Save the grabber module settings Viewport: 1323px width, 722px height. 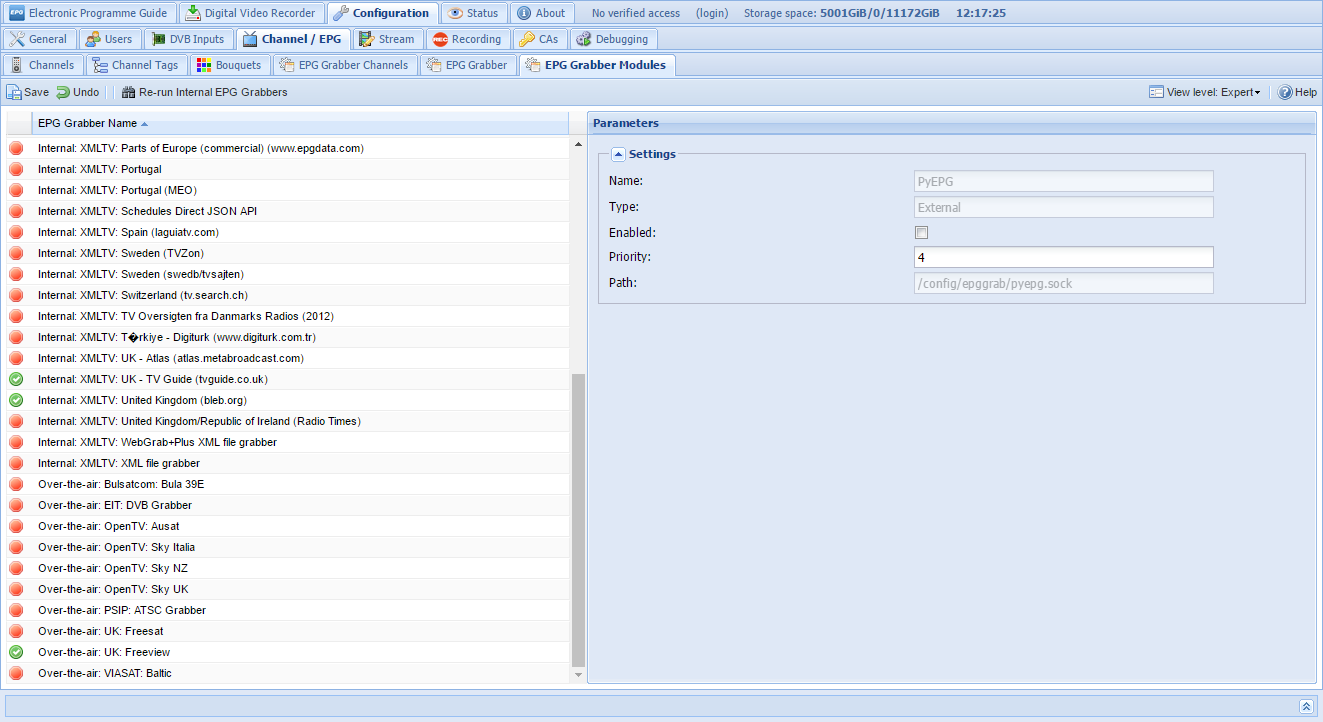(28, 92)
